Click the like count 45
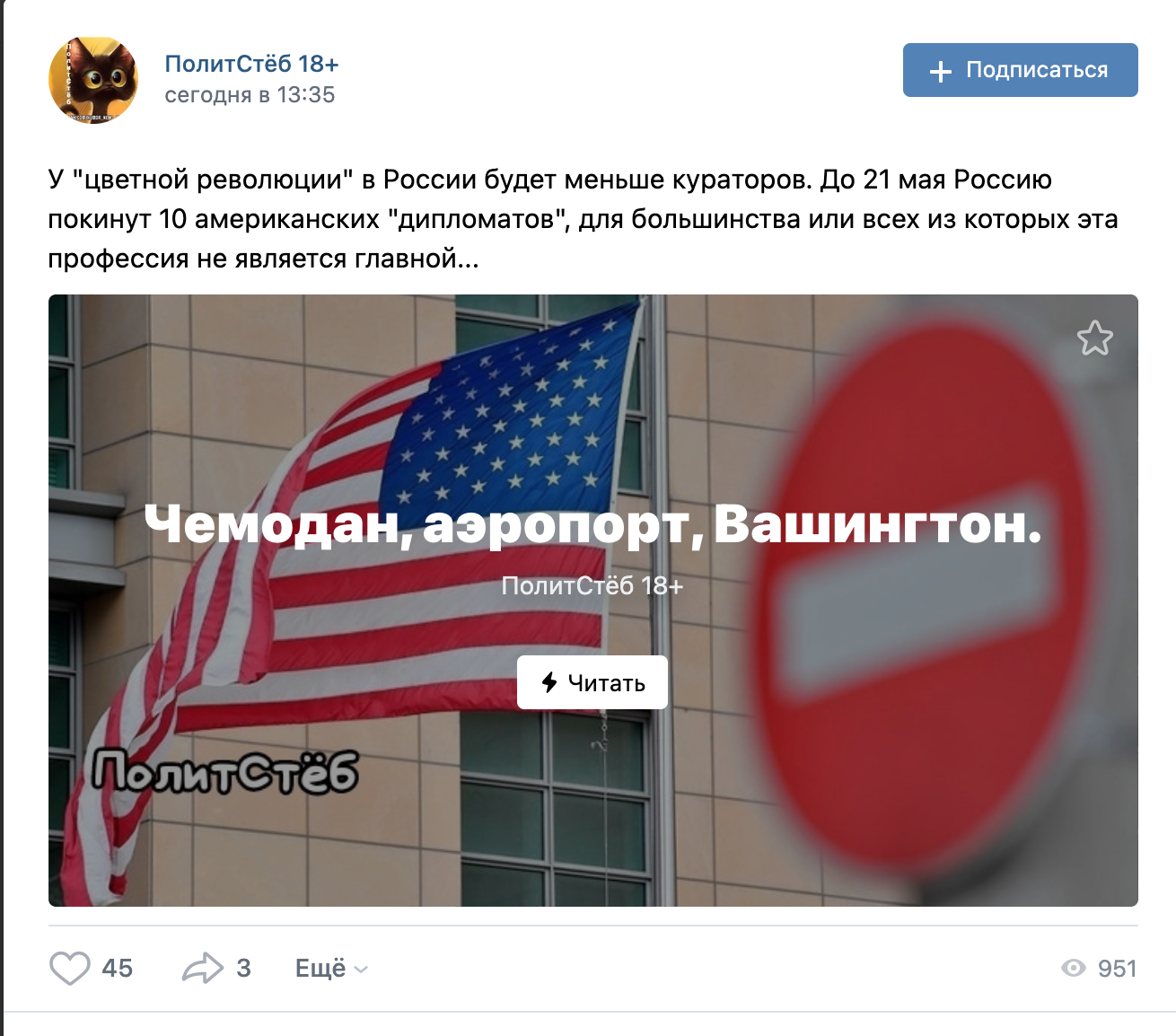Image resolution: width=1176 pixels, height=1036 pixels. pos(118,968)
